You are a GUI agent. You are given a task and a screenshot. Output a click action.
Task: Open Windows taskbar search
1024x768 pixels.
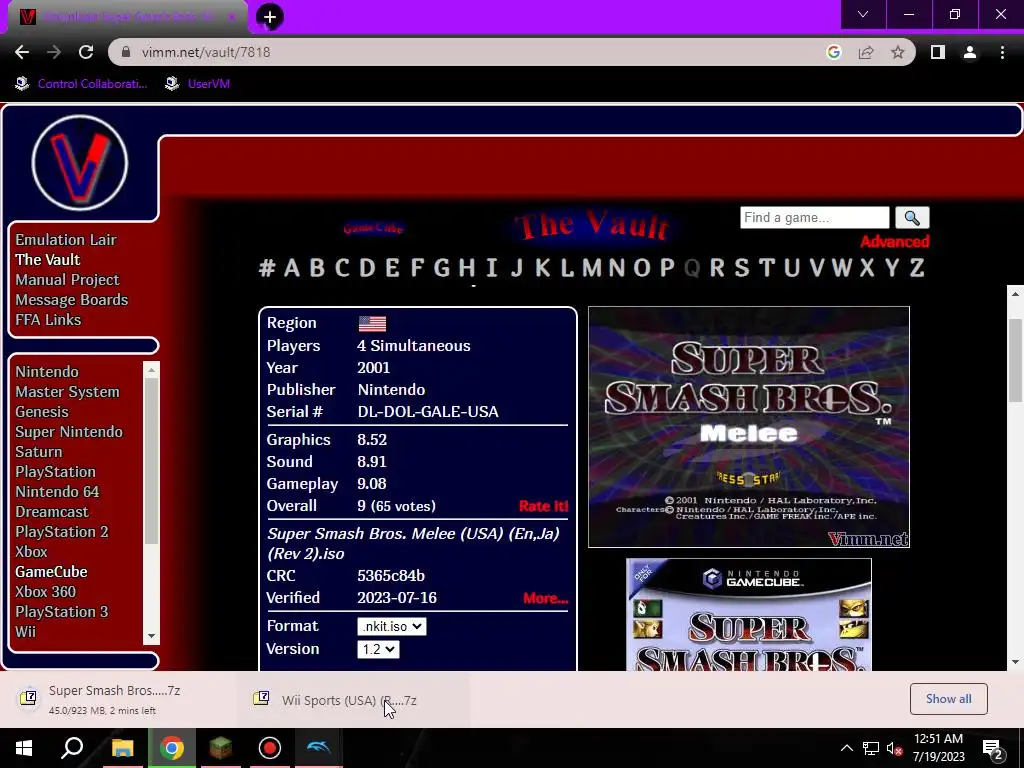(x=72, y=748)
